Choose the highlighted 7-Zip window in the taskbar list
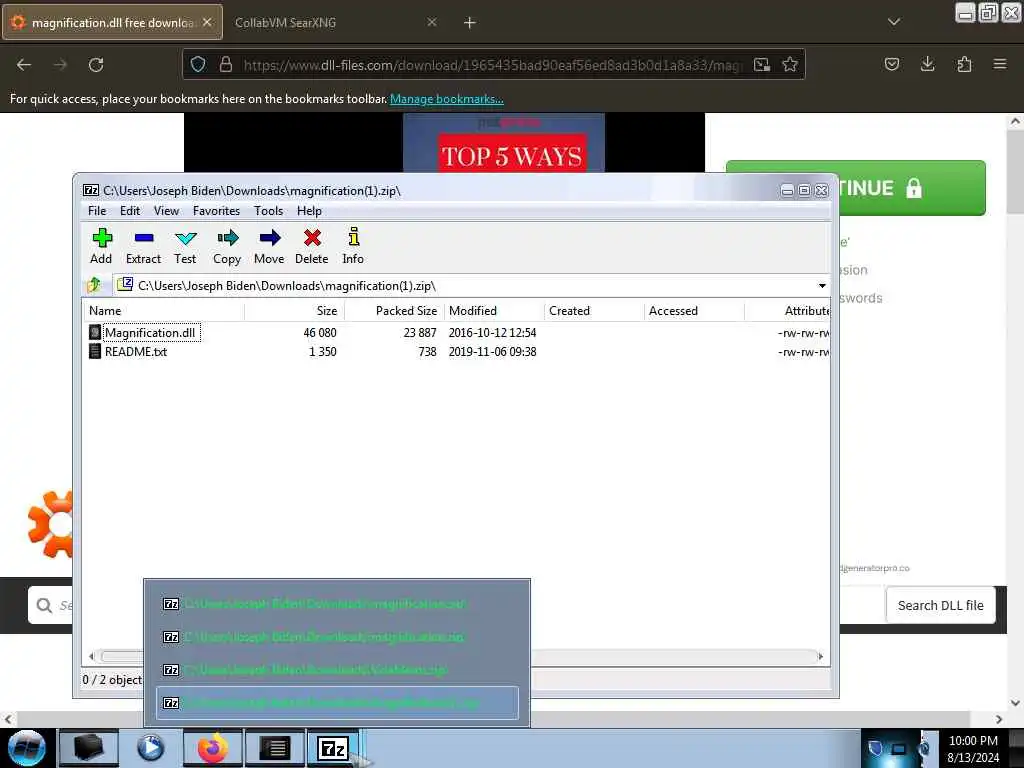Image resolution: width=1024 pixels, height=768 pixels. point(338,703)
